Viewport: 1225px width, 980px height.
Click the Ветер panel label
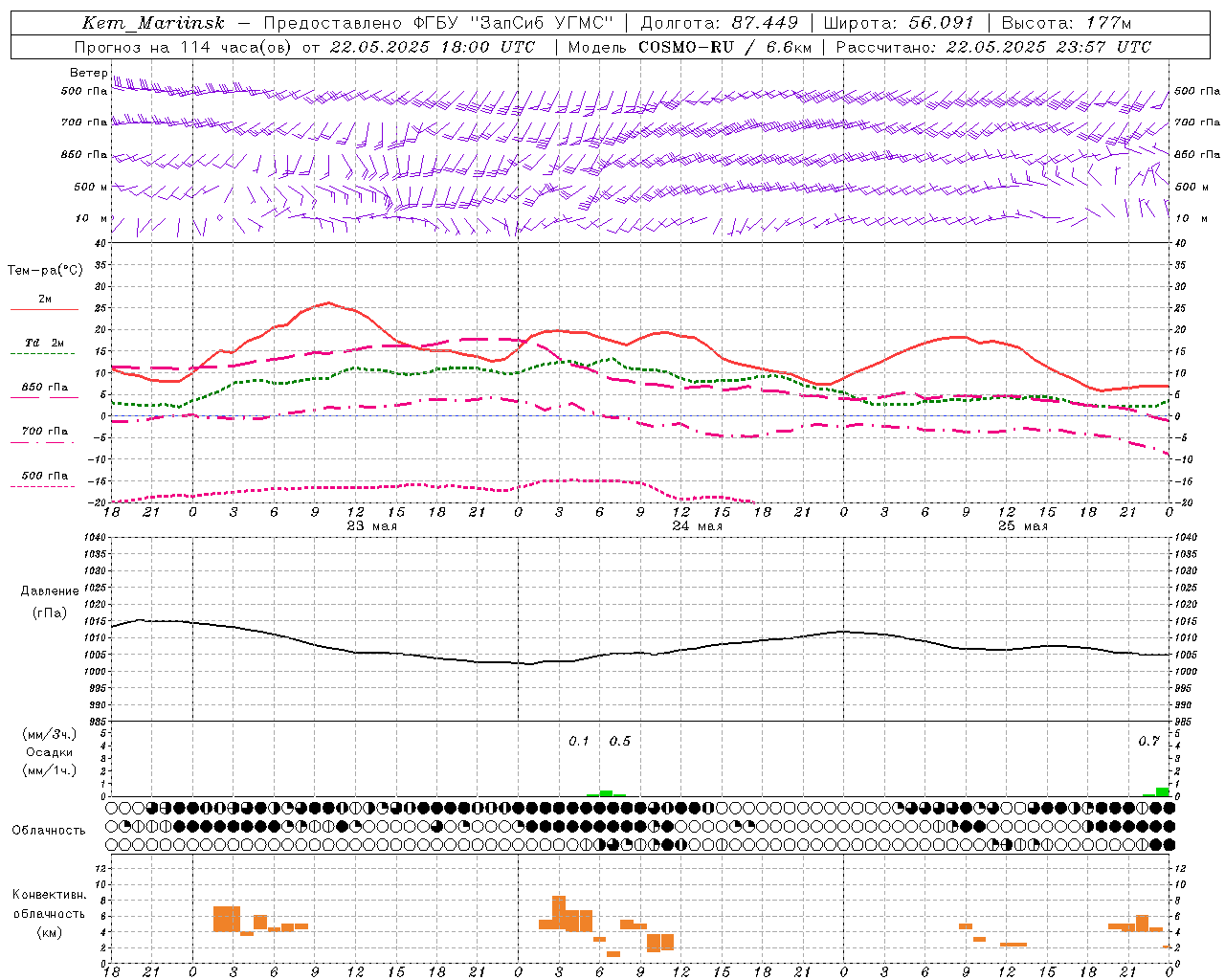coord(89,73)
